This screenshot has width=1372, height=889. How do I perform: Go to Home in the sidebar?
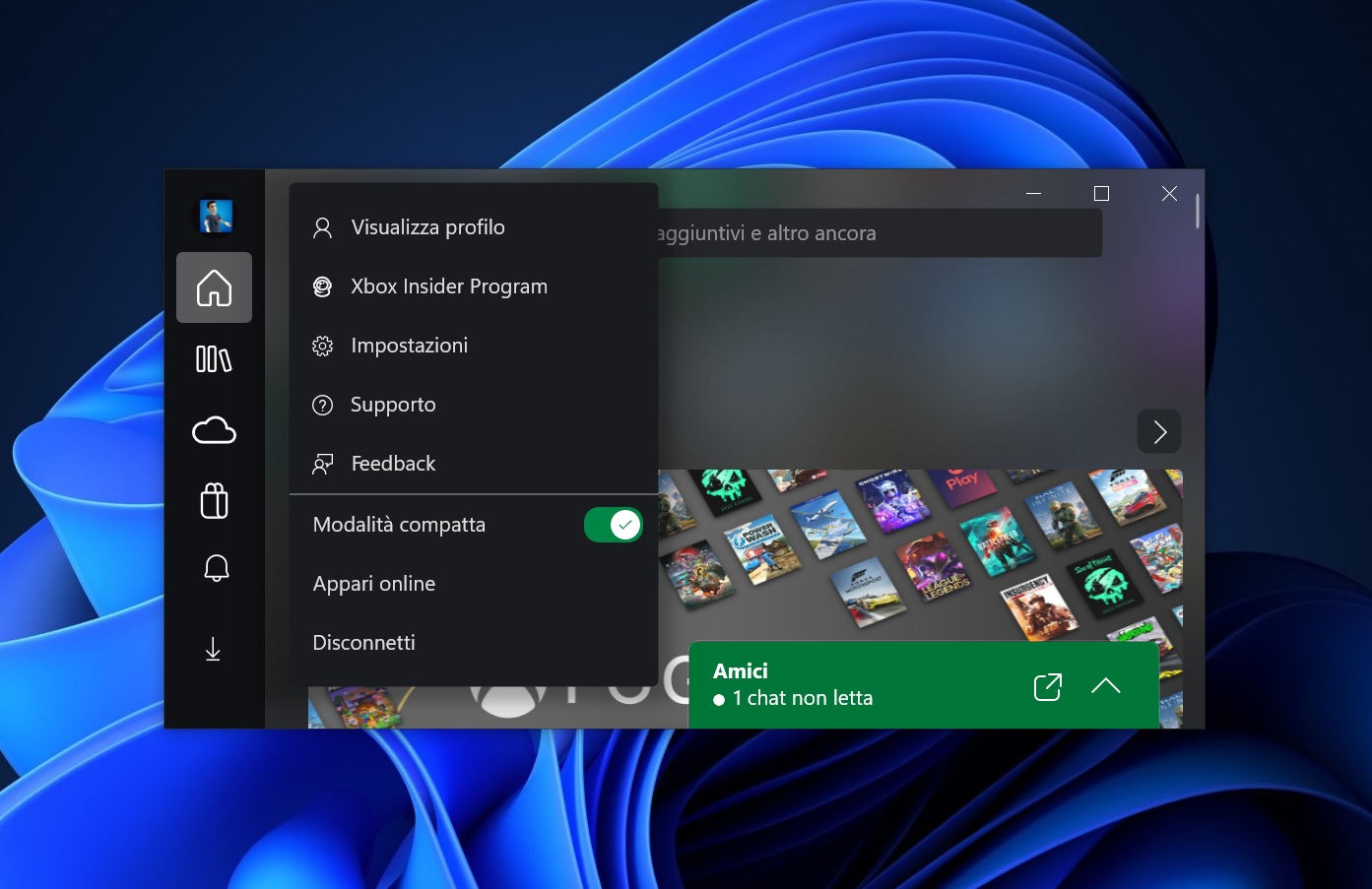click(x=214, y=287)
